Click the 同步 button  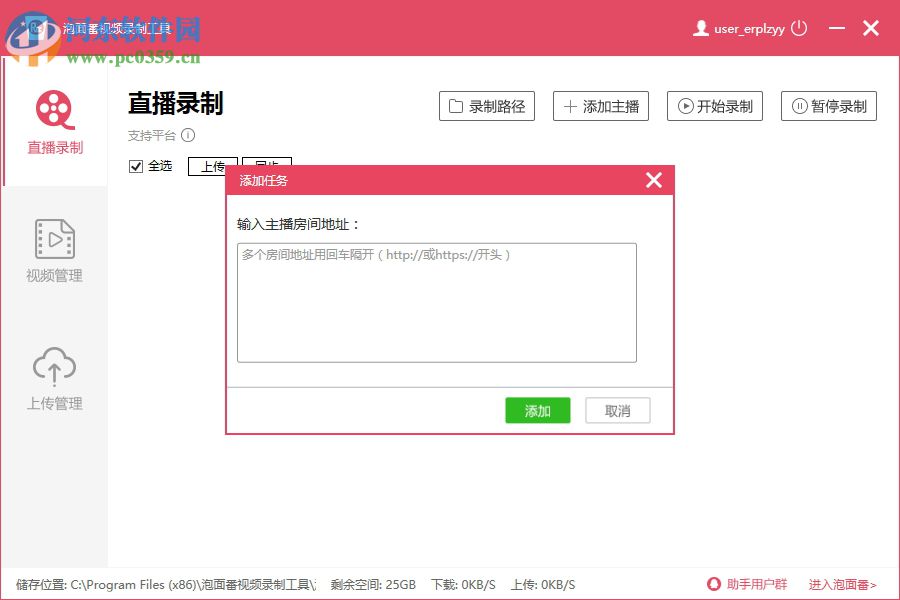[x=268, y=166]
